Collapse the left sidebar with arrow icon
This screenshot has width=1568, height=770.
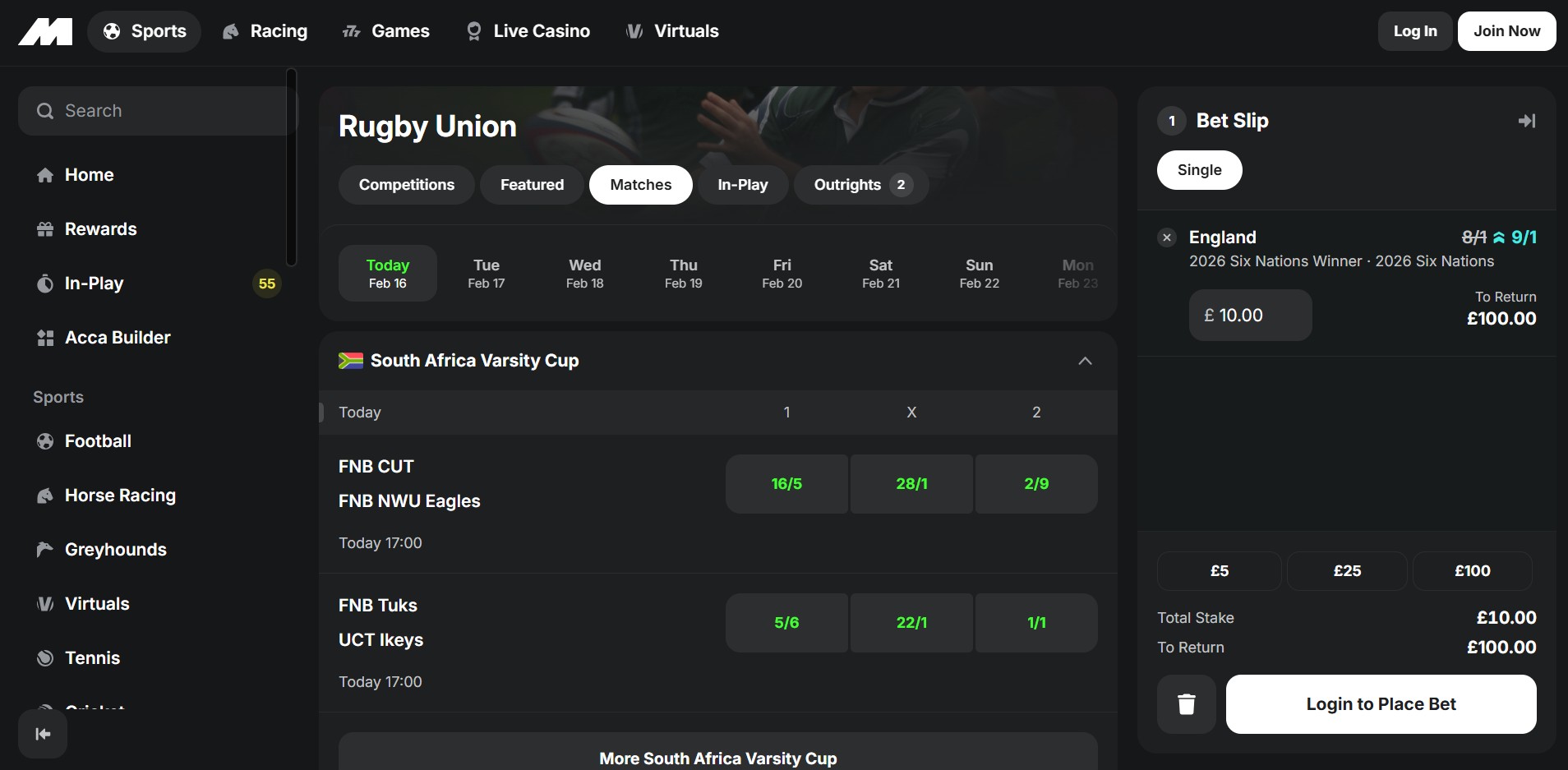click(43, 734)
